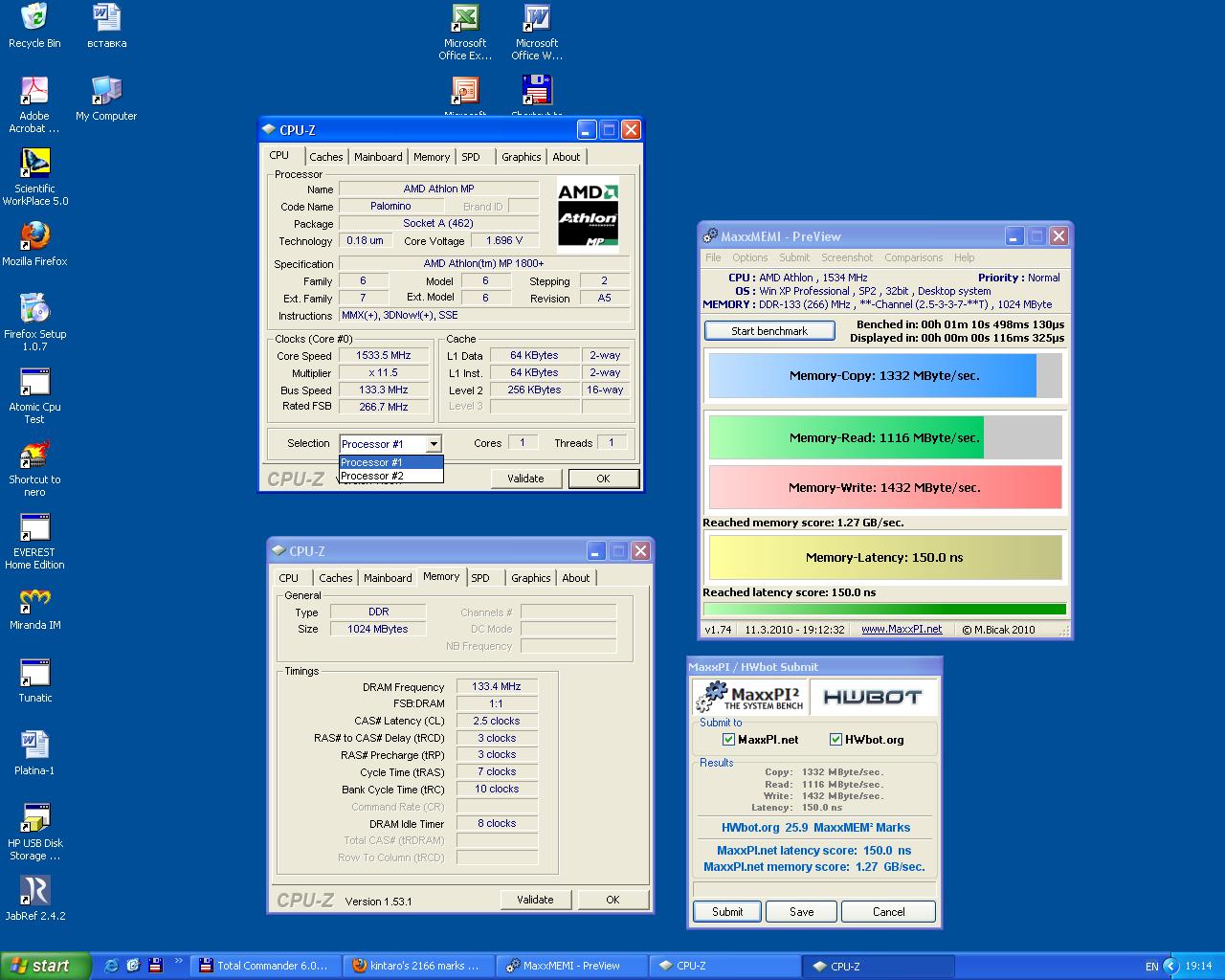Open Shortcut to nero icon
Viewport: 1225px width, 980px height.
pos(34,468)
